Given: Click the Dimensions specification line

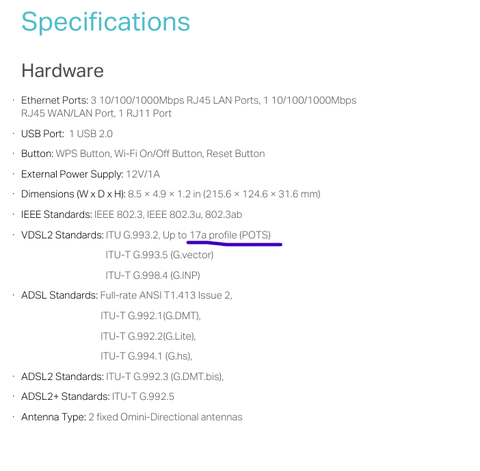Looking at the screenshot, I should pos(171,194).
